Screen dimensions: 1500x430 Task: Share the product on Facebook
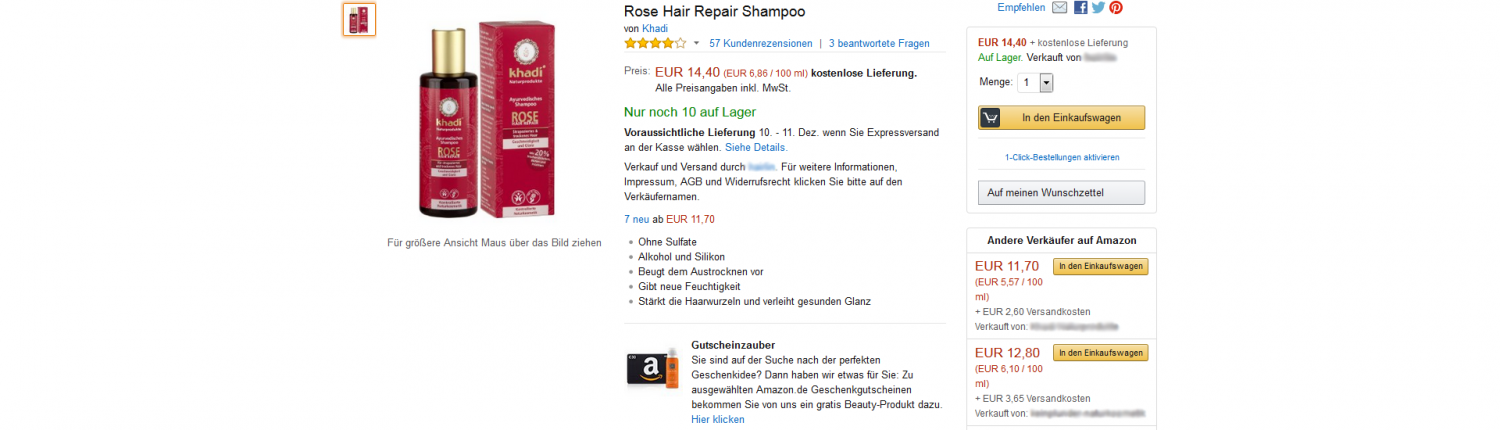click(1081, 8)
